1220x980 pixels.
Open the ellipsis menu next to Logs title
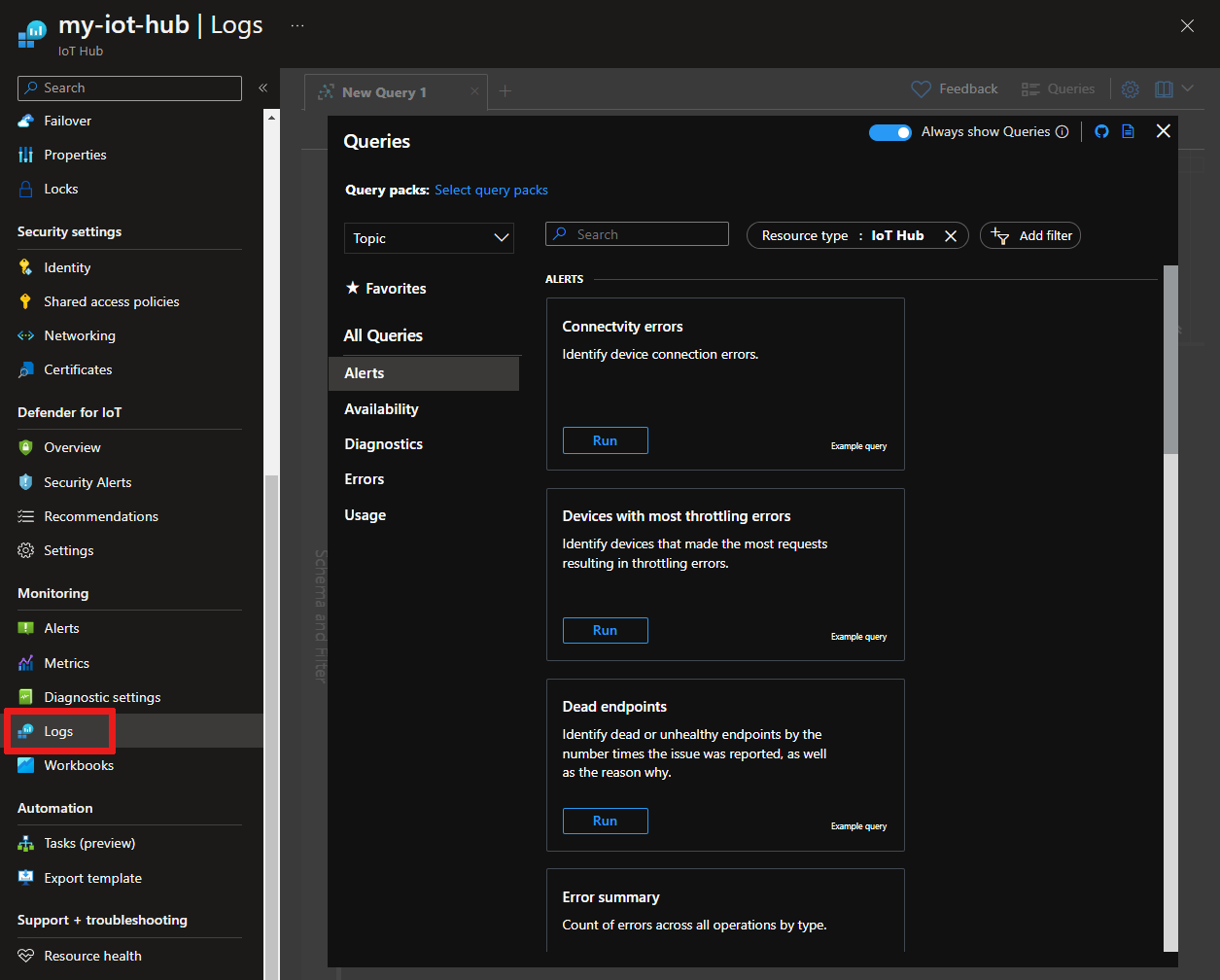pos(297,26)
